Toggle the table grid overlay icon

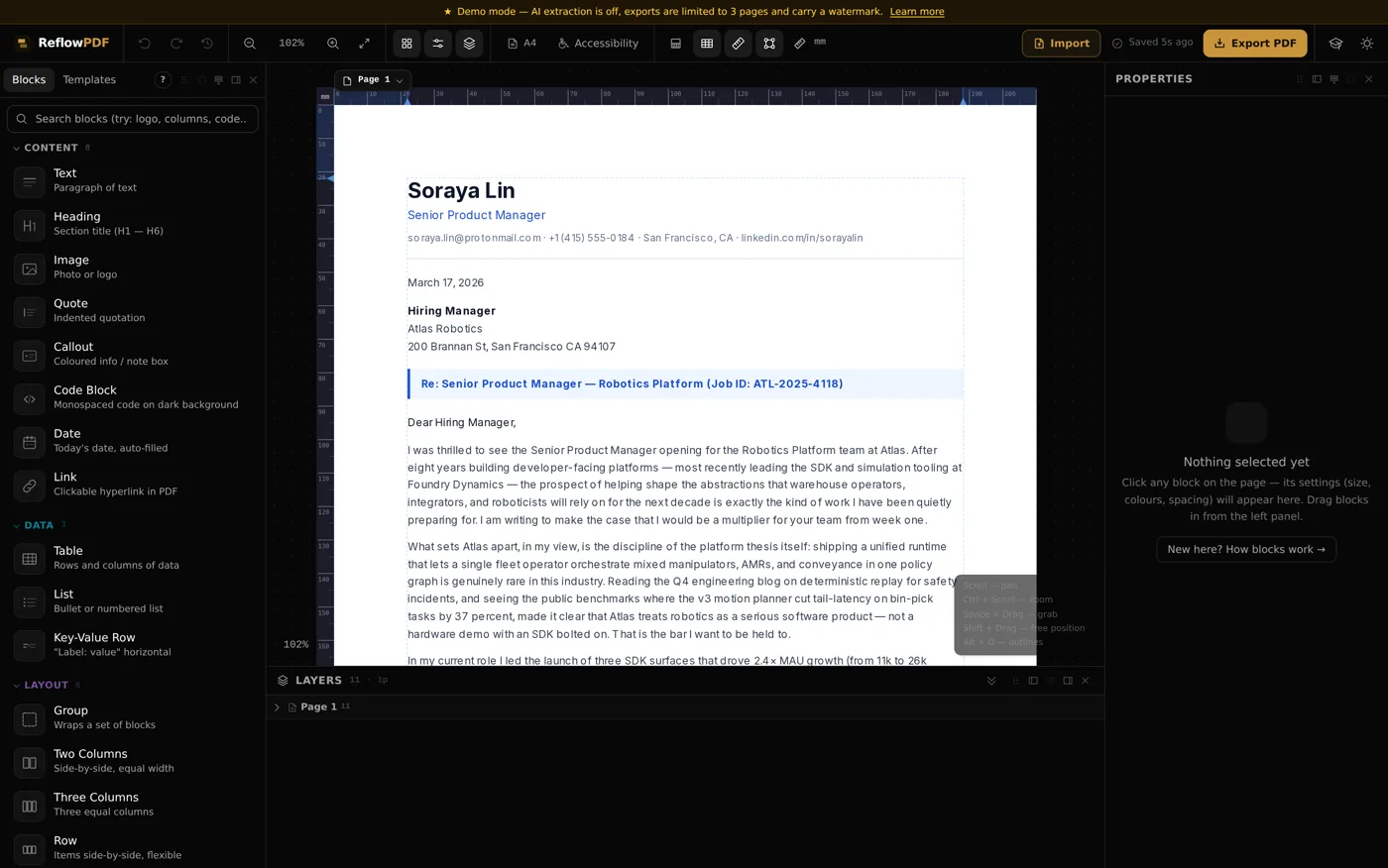[707, 44]
